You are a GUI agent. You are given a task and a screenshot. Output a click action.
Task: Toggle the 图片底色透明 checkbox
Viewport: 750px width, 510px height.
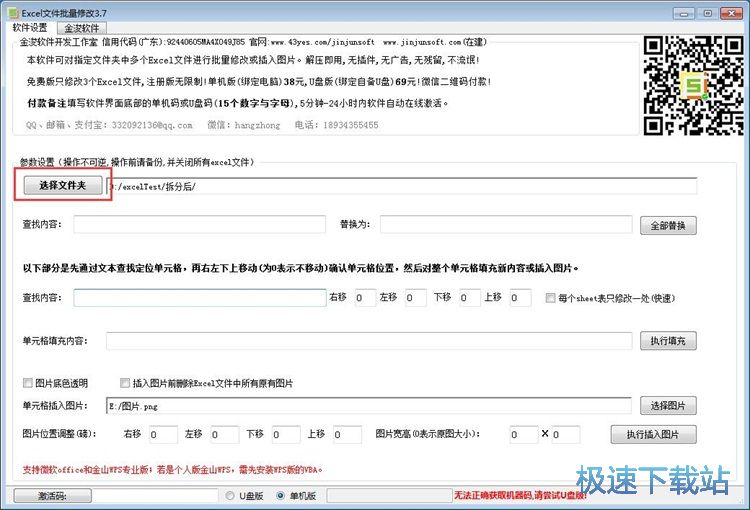click(x=28, y=383)
